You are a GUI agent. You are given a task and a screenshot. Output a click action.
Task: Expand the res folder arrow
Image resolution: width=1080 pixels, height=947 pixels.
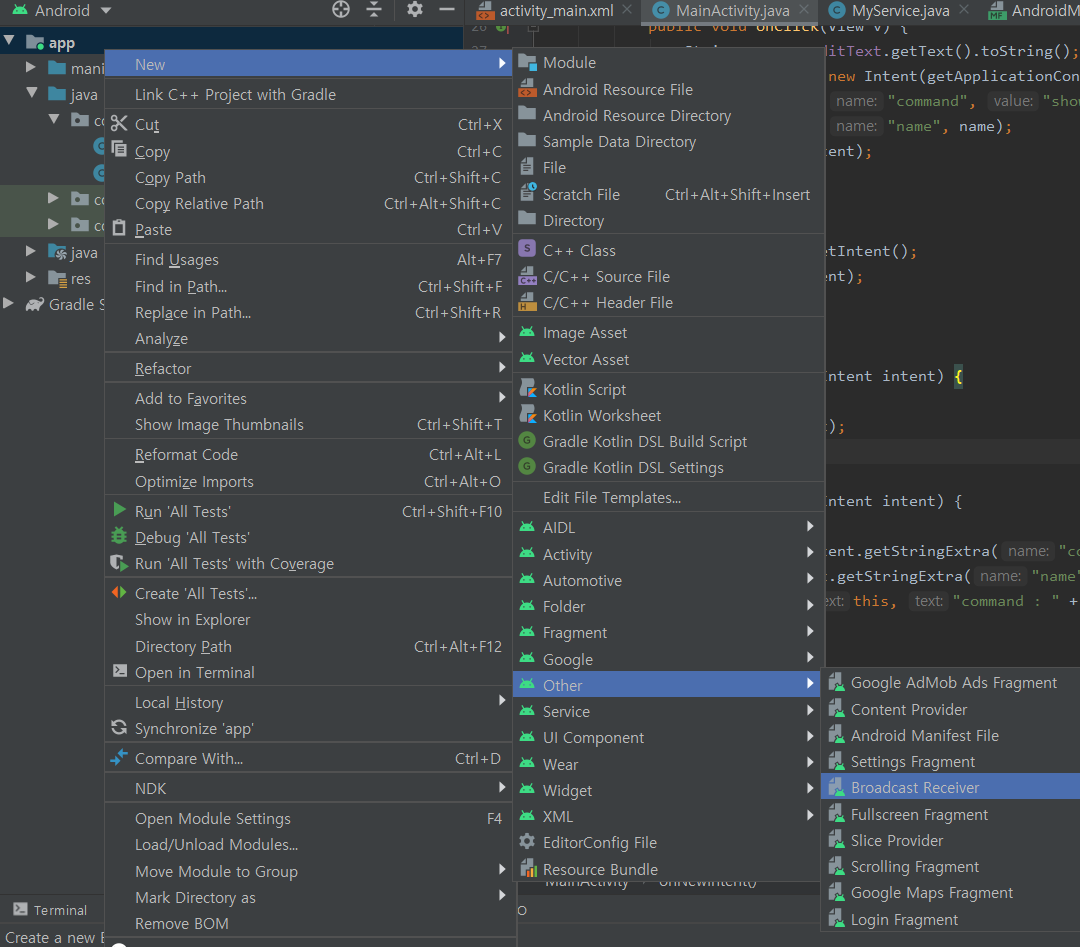click(x=30, y=277)
